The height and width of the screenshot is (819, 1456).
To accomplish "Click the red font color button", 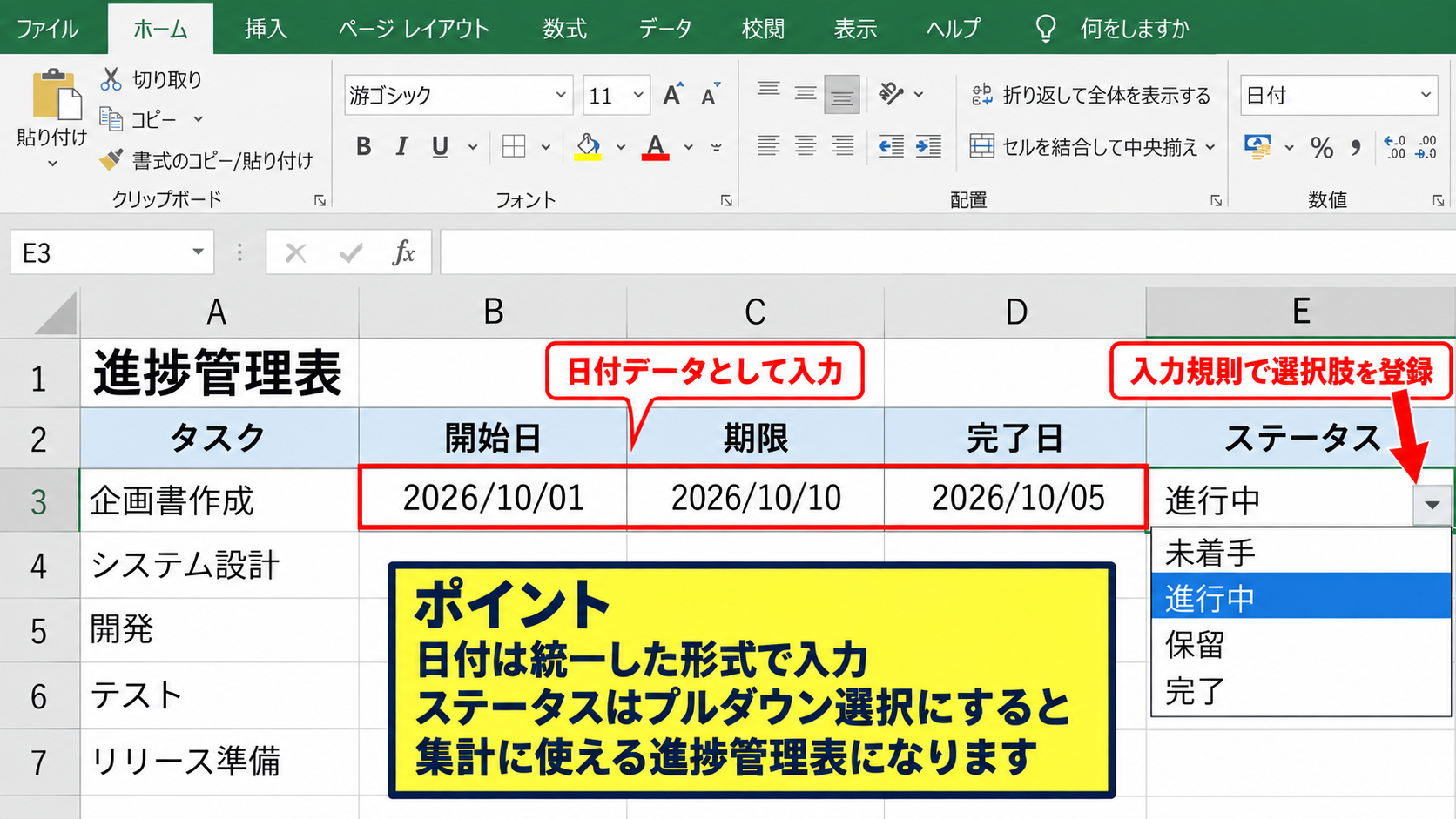I will pyautogui.click(x=655, y=146).
